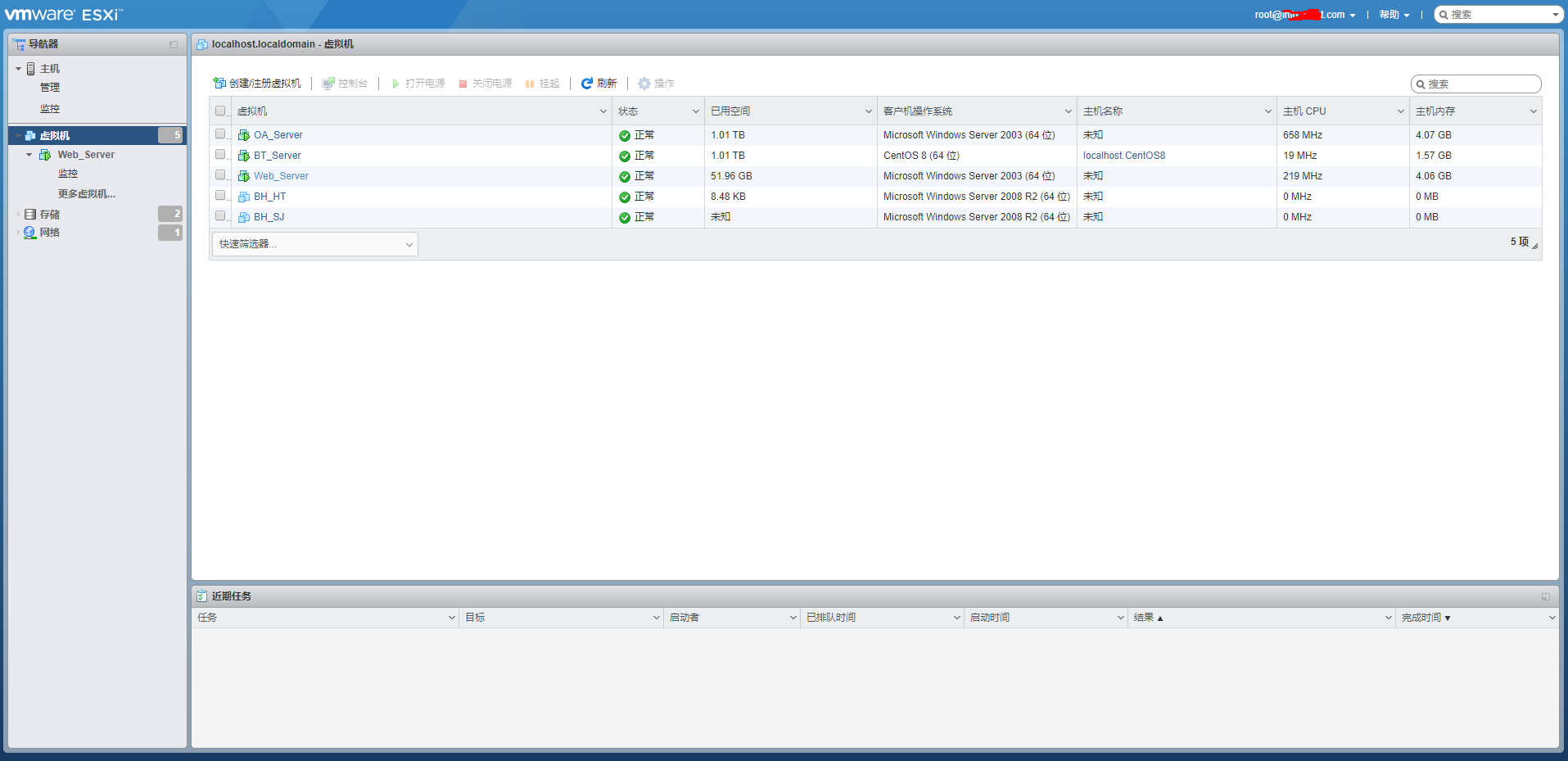Open the OA_Server VM link
Image resolution: width=1568 pixels, height=761 pixels.
(x=278, y=135)
